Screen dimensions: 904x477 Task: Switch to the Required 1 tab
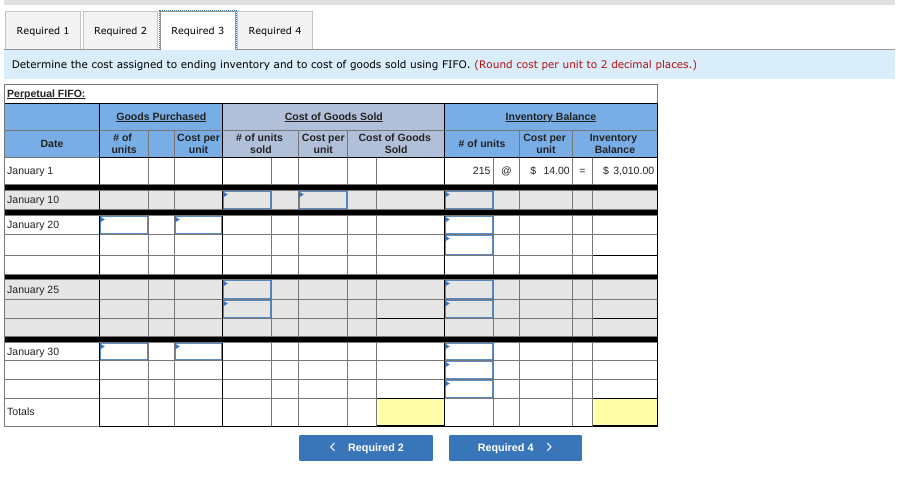tap(43, 31)
